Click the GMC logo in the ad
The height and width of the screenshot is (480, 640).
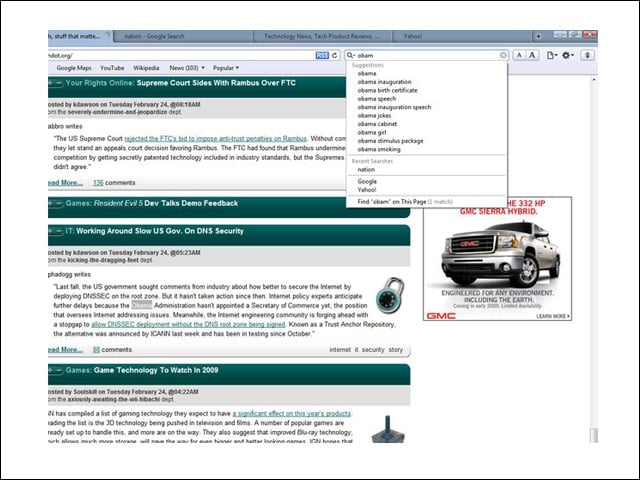tap(441, 316)
